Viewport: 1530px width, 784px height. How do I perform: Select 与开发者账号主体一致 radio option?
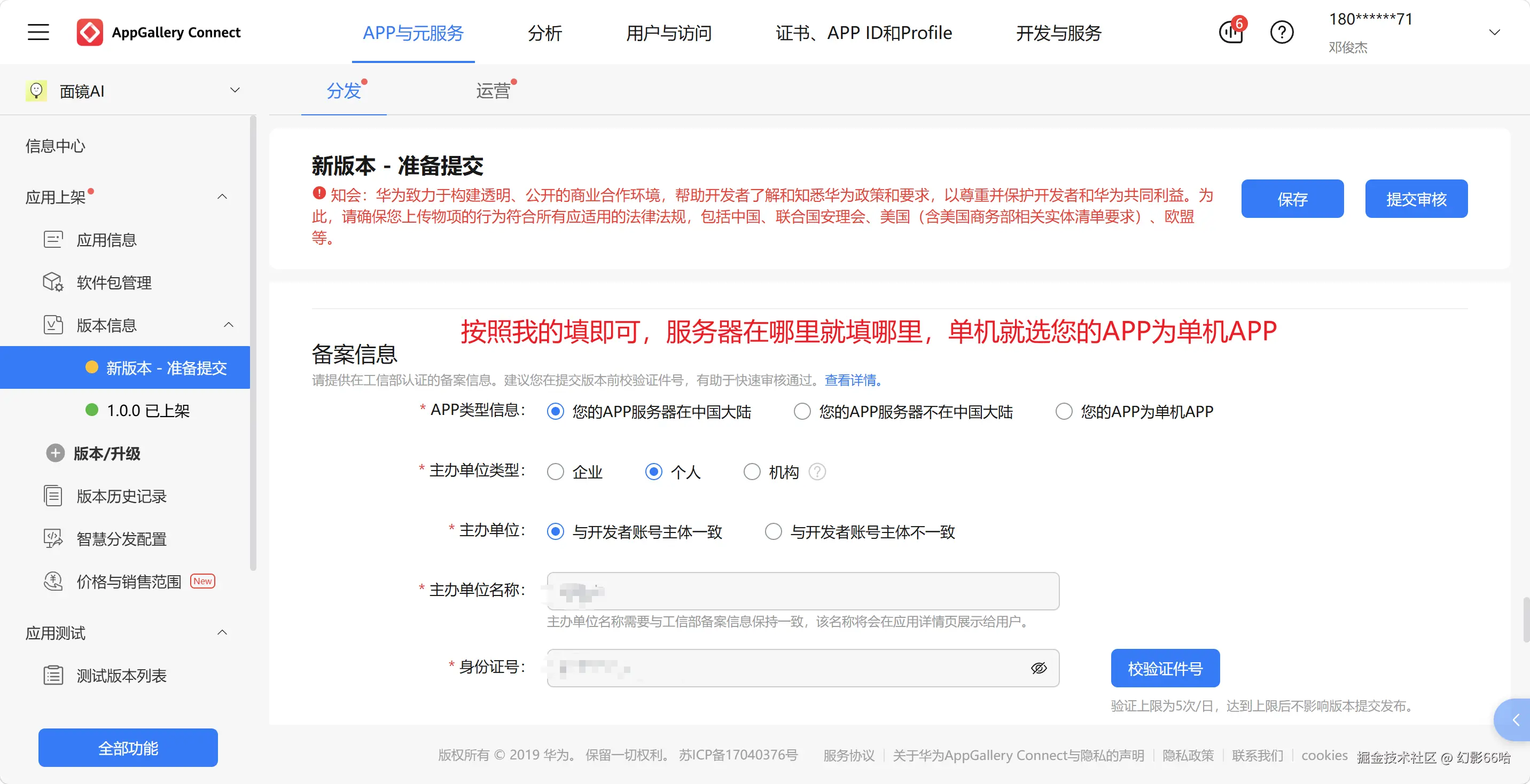(x=556, y=531)
